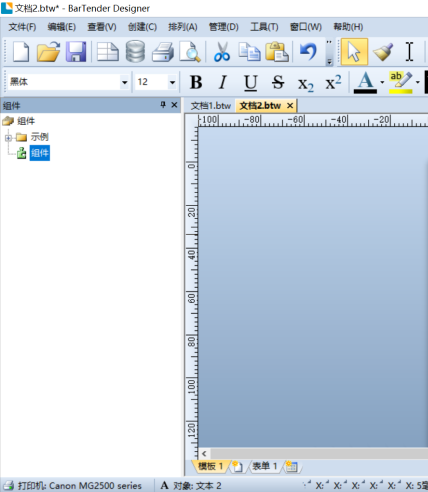
Task: Create a new document with the blank page icon
Action: pyautogui.click(x=21, y=52)
